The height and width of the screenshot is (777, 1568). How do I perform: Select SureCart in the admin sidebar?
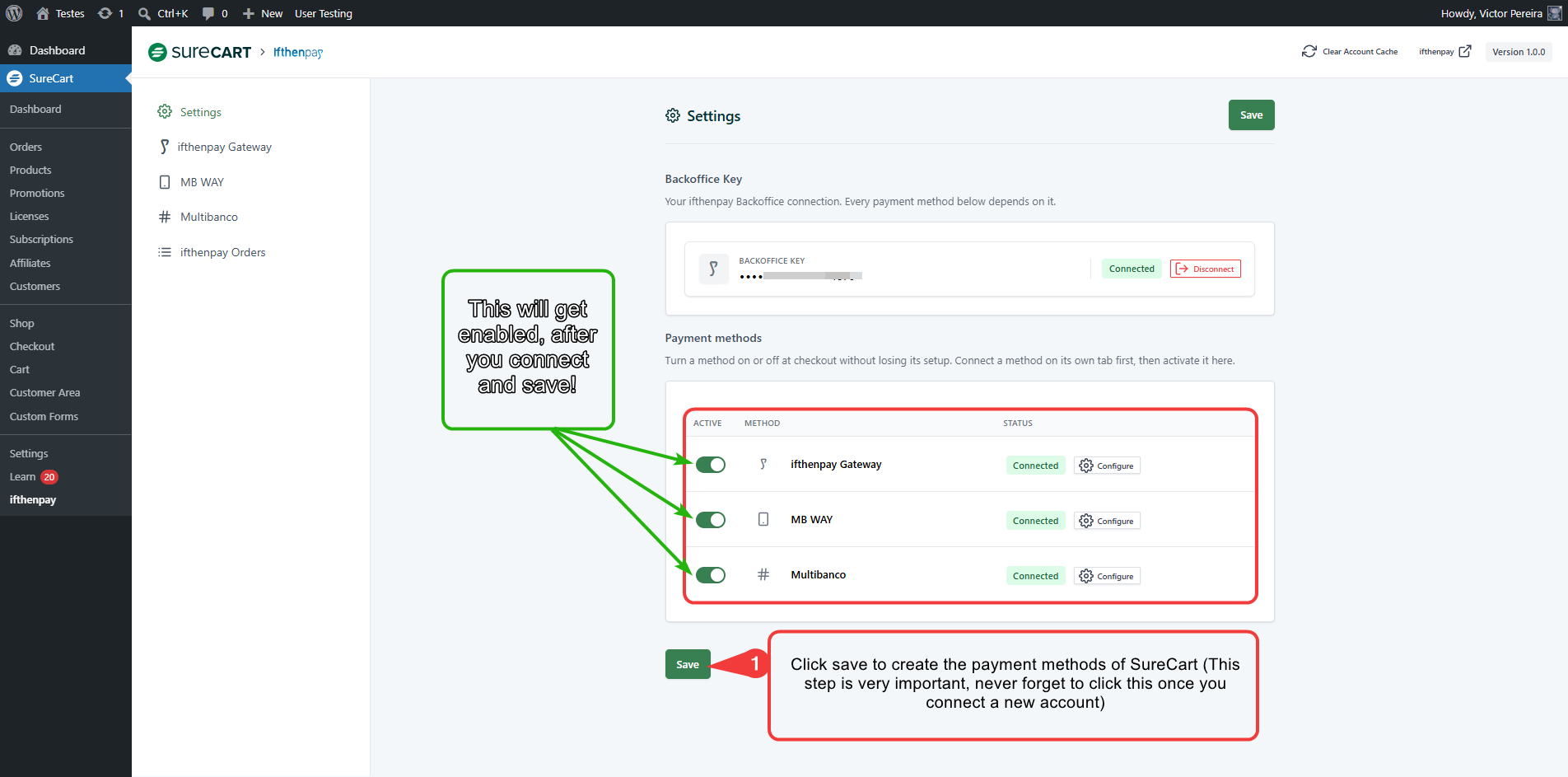point(66,78)
